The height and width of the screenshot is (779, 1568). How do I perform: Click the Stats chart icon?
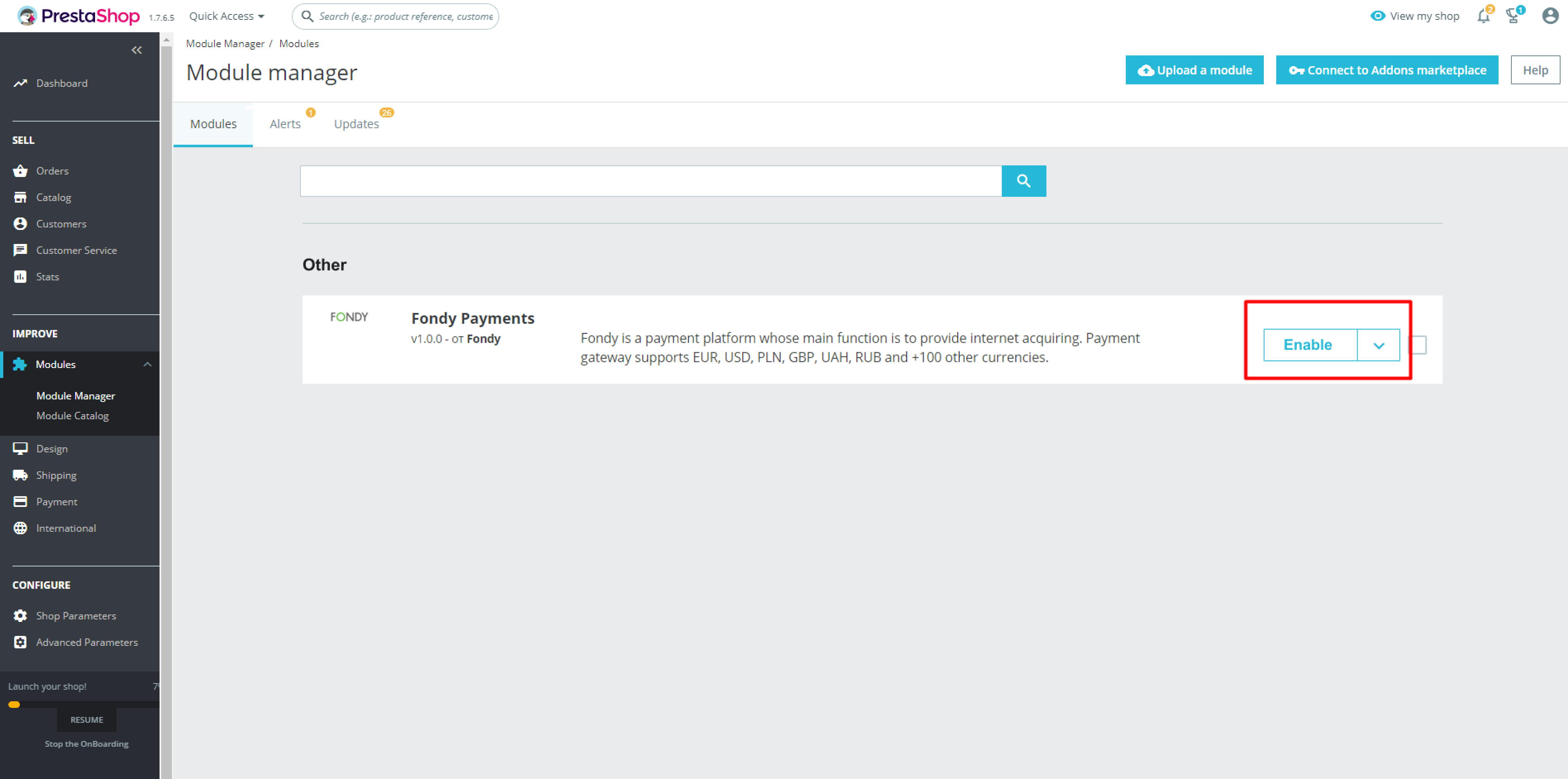coord(20,277)
